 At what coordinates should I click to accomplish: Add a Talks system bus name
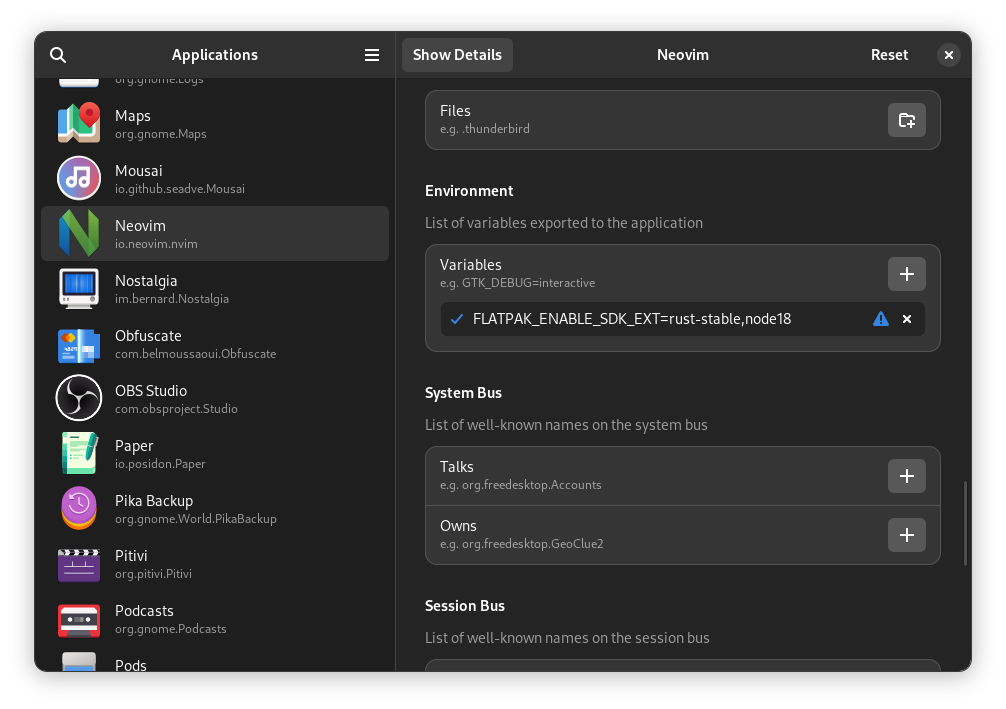(x=906, y=476)
